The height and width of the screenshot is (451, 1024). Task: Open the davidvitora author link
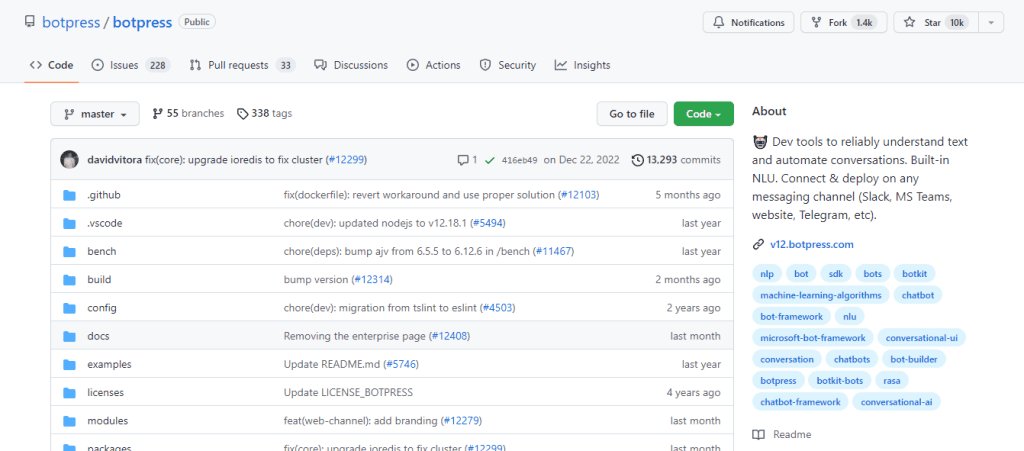[x=115, y=160]
